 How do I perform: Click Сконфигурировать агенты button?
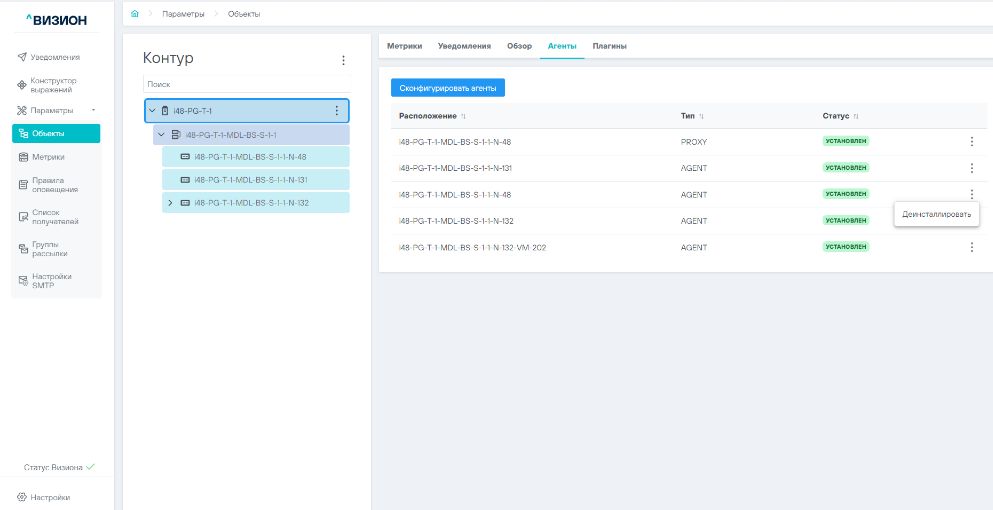[x=448, y=88]
